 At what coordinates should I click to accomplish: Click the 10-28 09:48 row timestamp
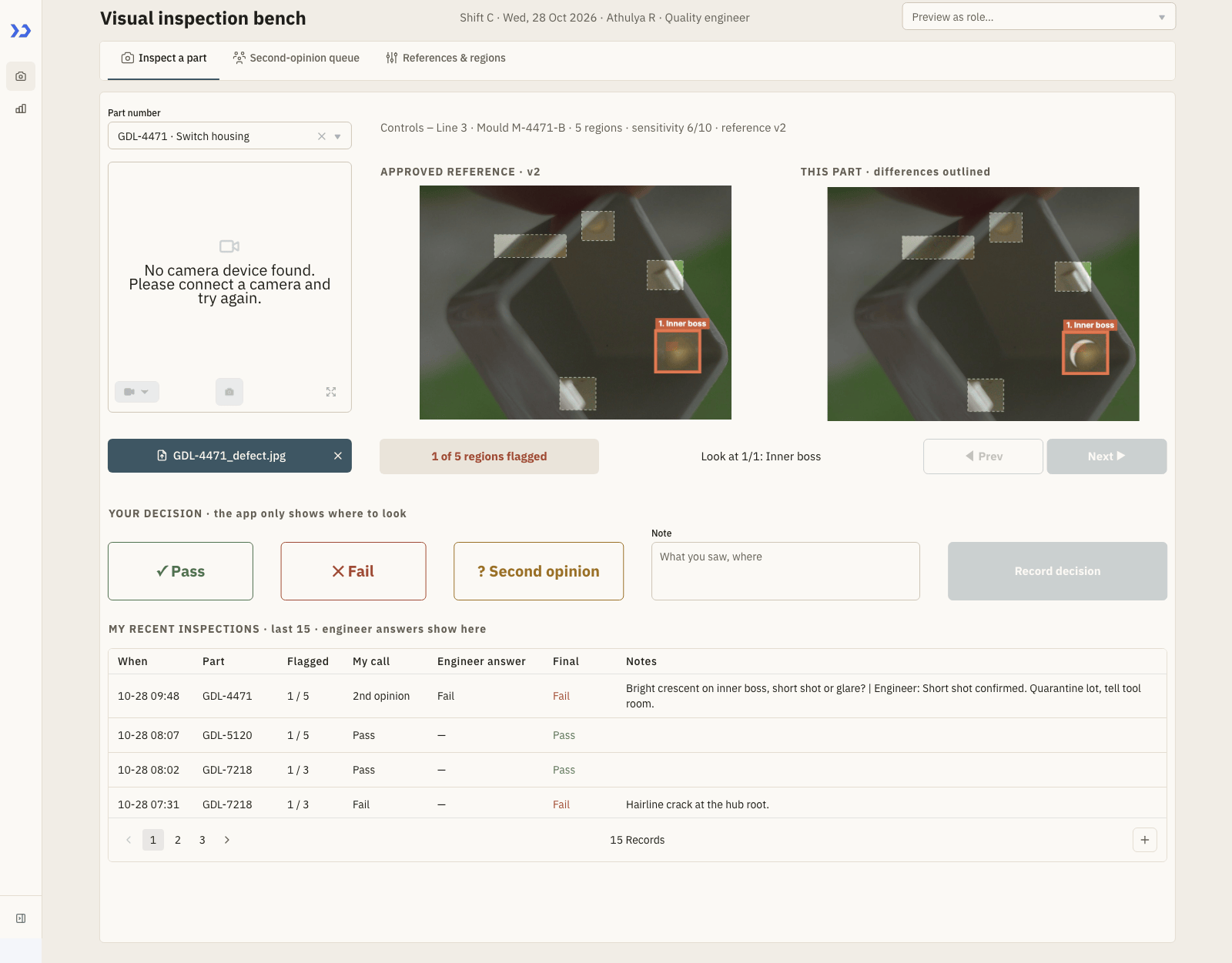(149, 696)
